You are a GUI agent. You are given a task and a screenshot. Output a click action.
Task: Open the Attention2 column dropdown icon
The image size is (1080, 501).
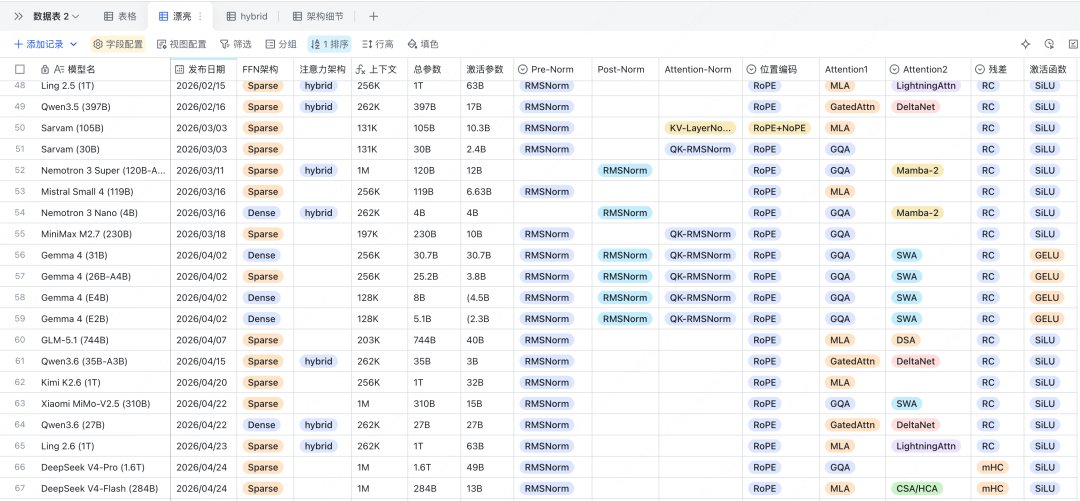(894, 70)
